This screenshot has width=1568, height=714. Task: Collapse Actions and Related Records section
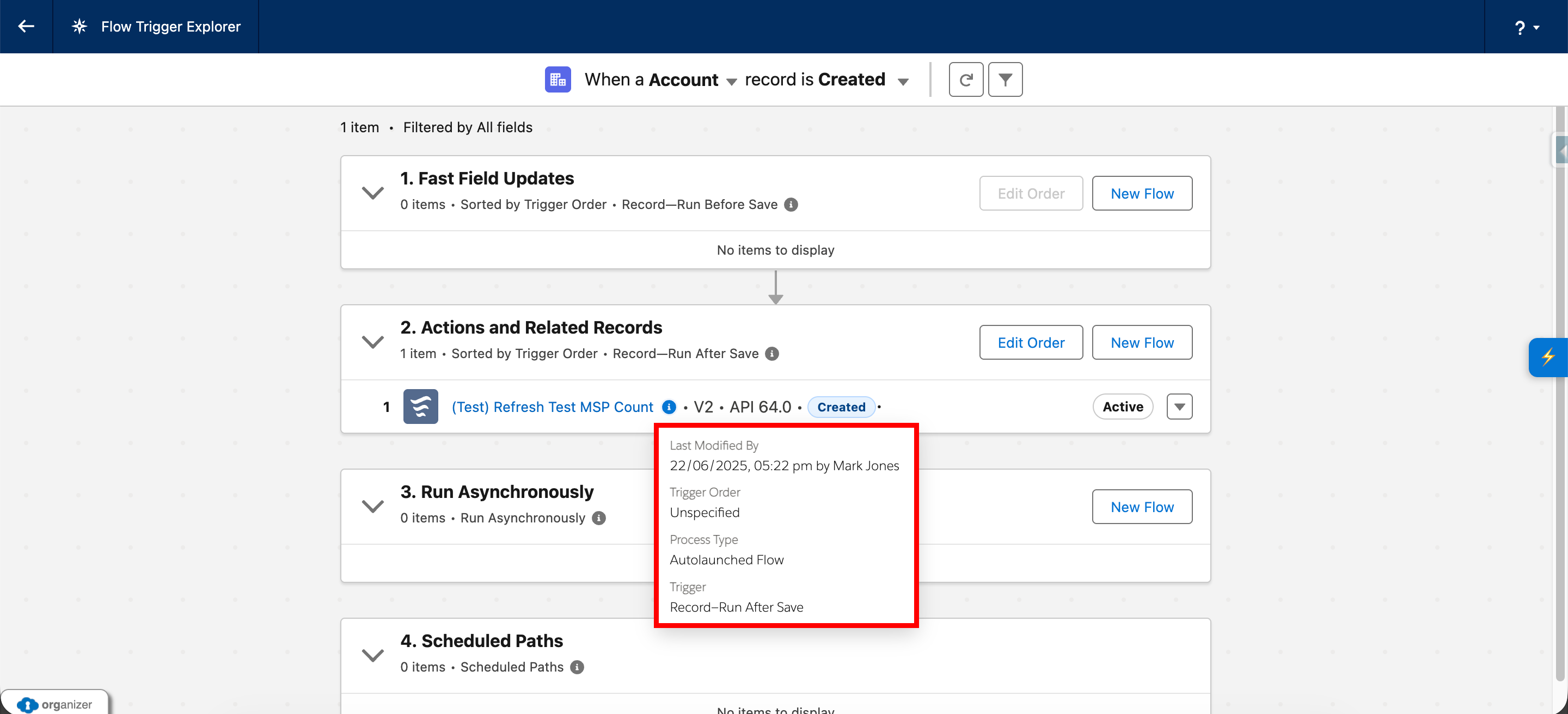point(372,342)
